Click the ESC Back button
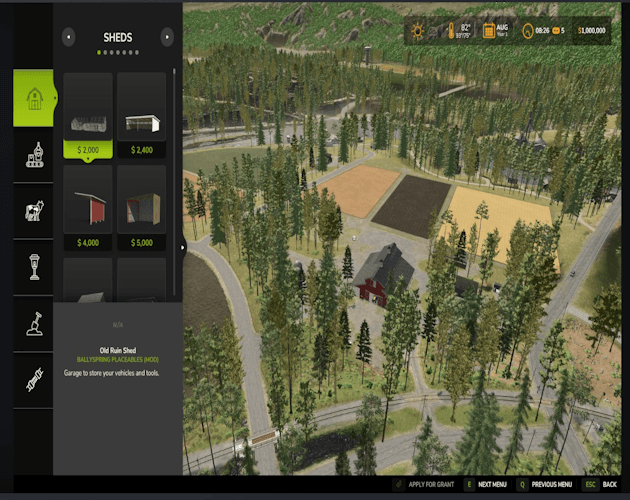This screenshot has height=500, width=630. [600, 484]
